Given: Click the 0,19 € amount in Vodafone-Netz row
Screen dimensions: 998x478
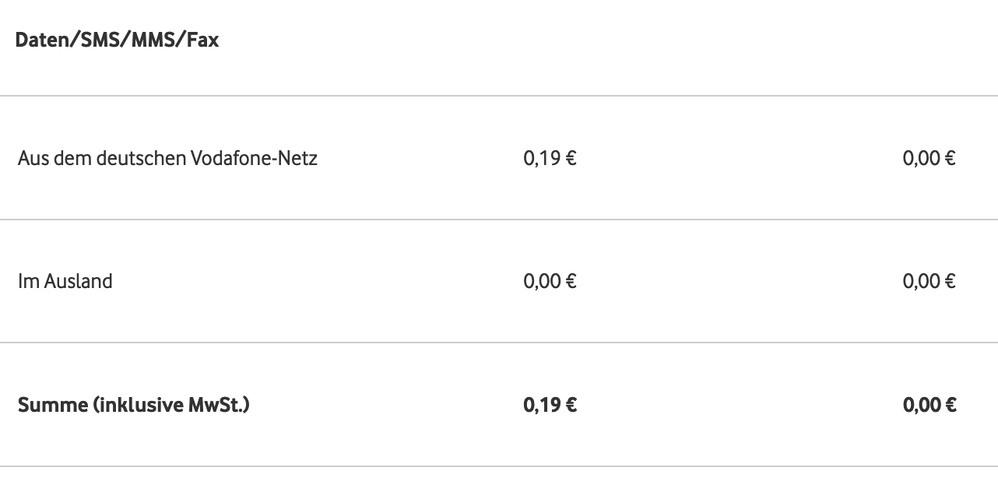Looking at the screenshot, I should point(550,158).
